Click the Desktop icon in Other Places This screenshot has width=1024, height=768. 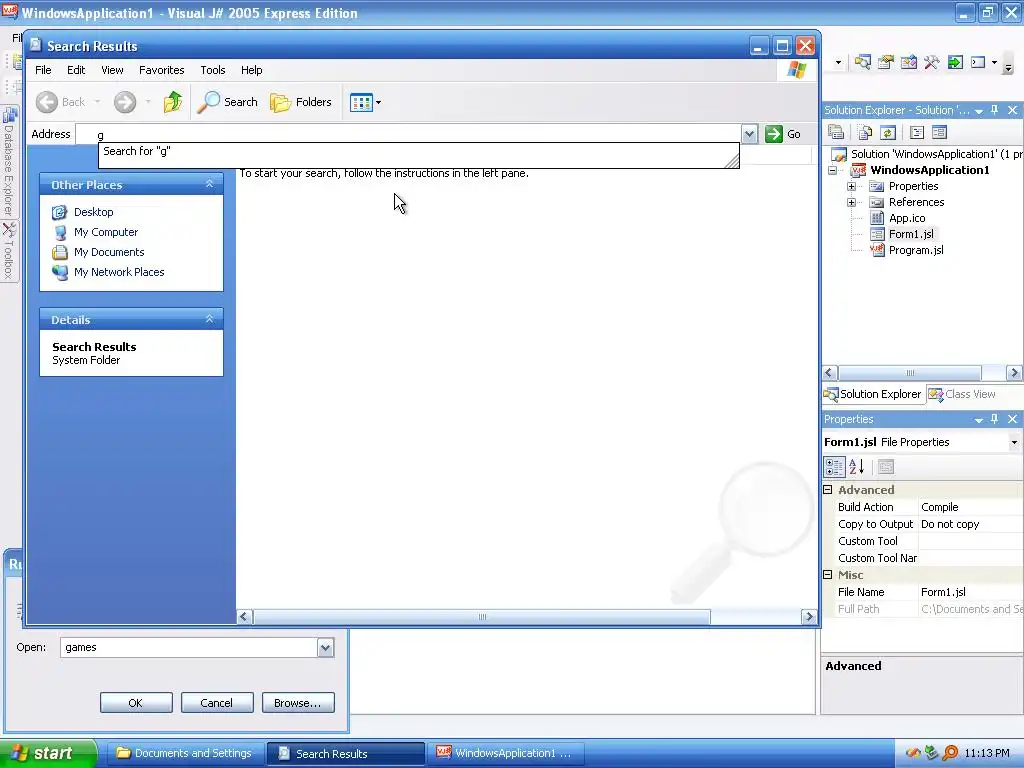tap(59, 212)
